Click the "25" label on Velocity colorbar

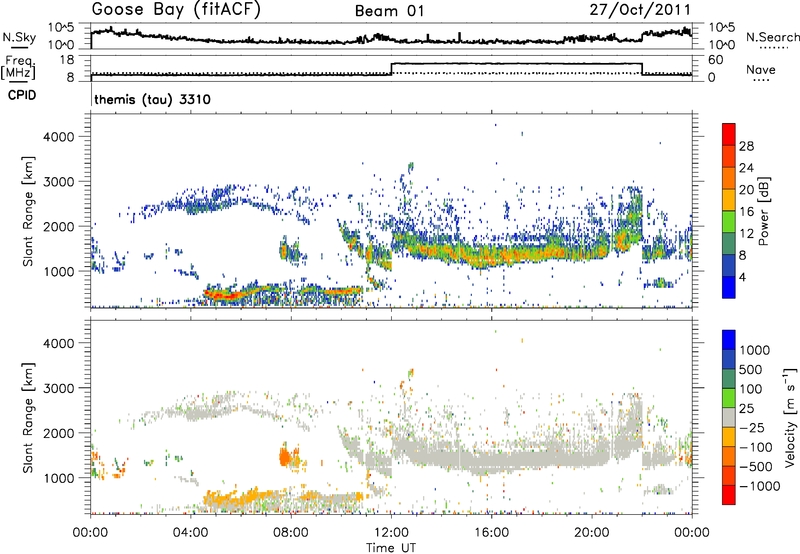click(746, 409)
